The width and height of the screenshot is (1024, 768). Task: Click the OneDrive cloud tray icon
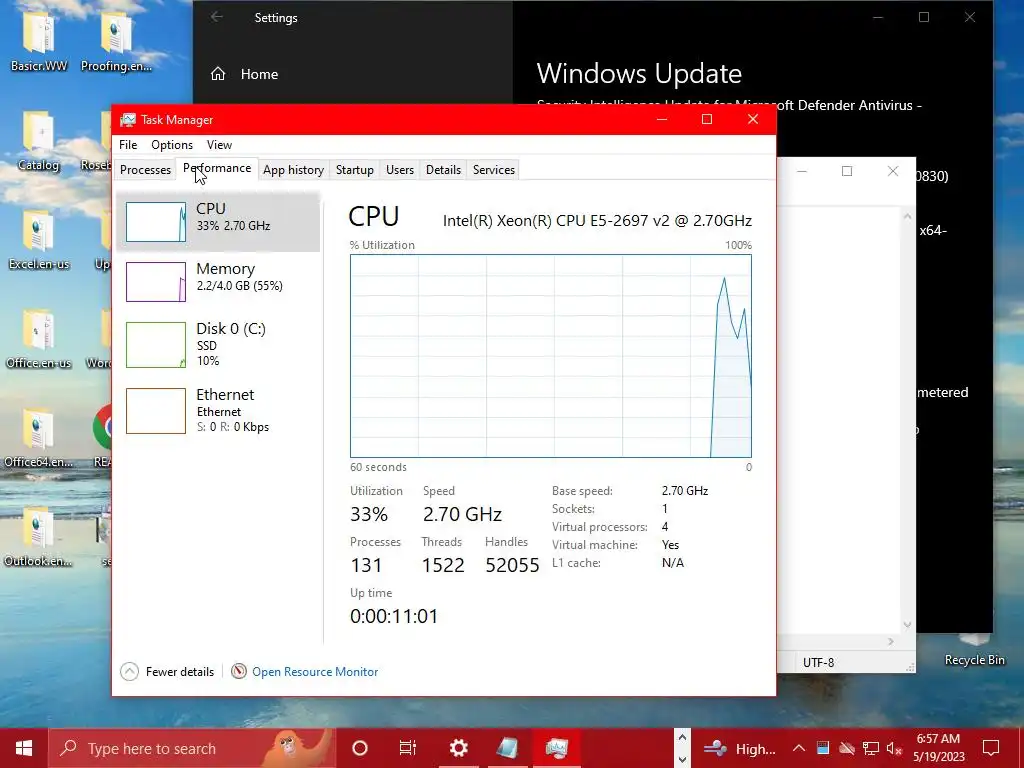[847, 748]
